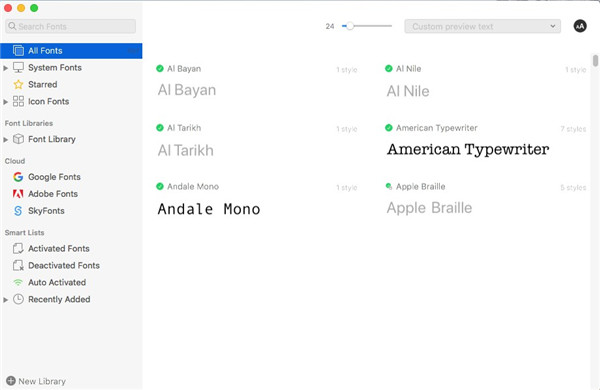The width and height of the screenshot is (600, 390).
Task: Open the aA preview appearance button
Action: click(580, 26)
